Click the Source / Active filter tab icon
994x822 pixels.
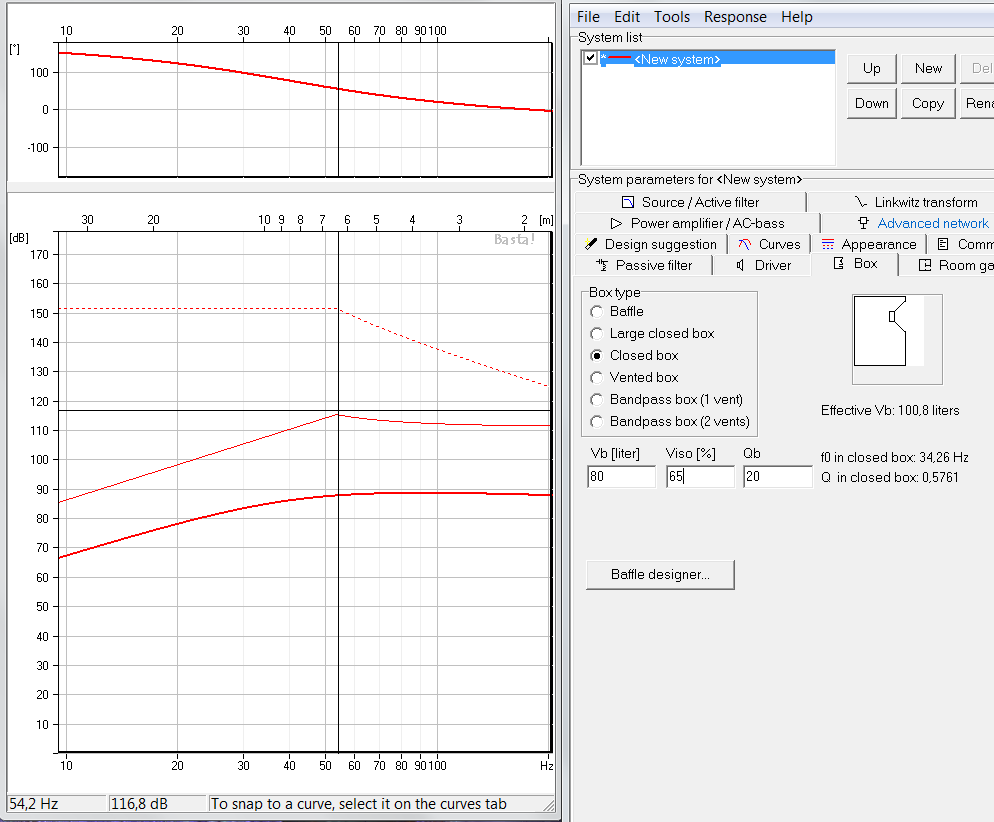628,202
